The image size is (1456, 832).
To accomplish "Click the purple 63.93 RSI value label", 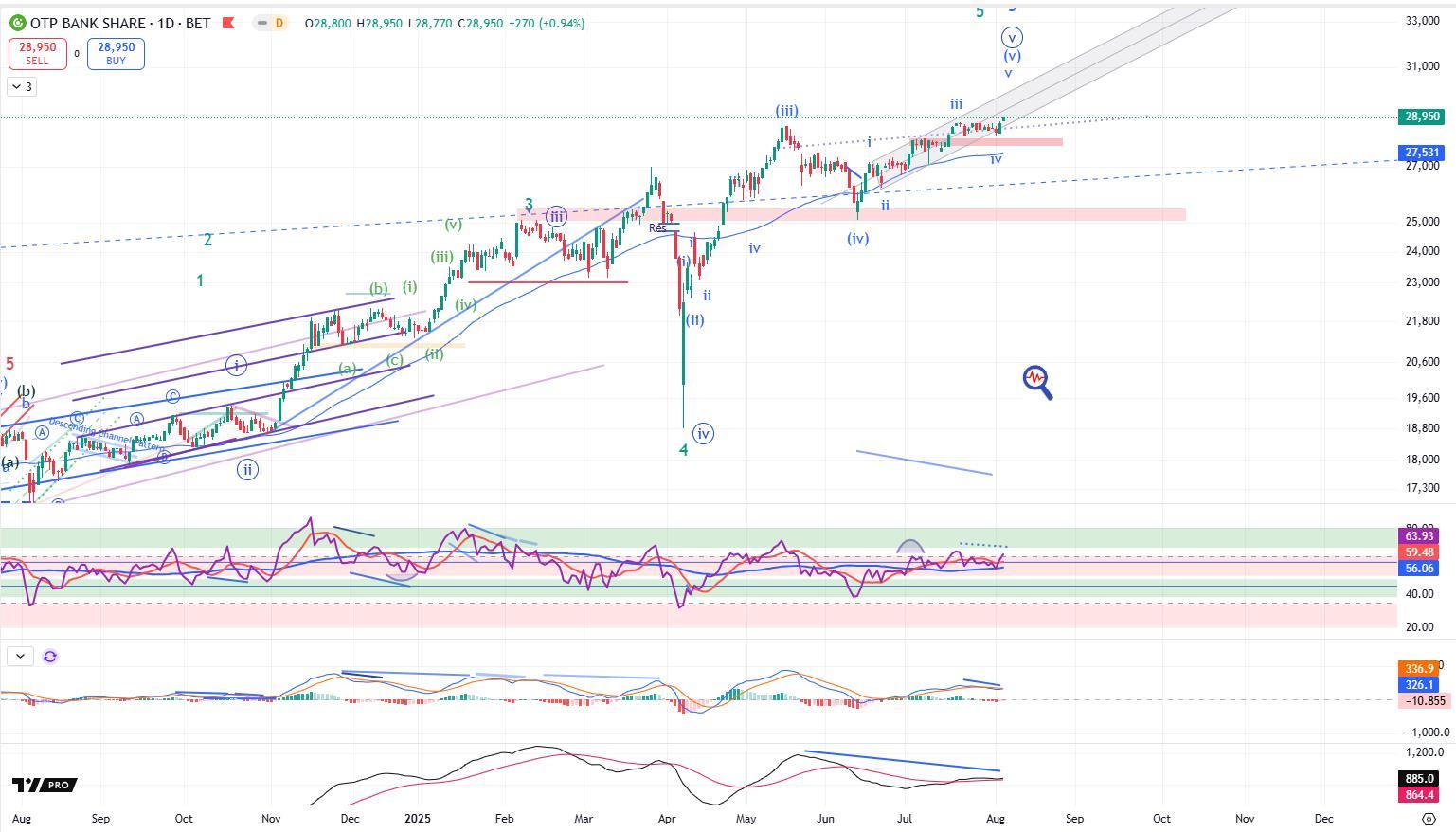I will tap(1419, 536).
